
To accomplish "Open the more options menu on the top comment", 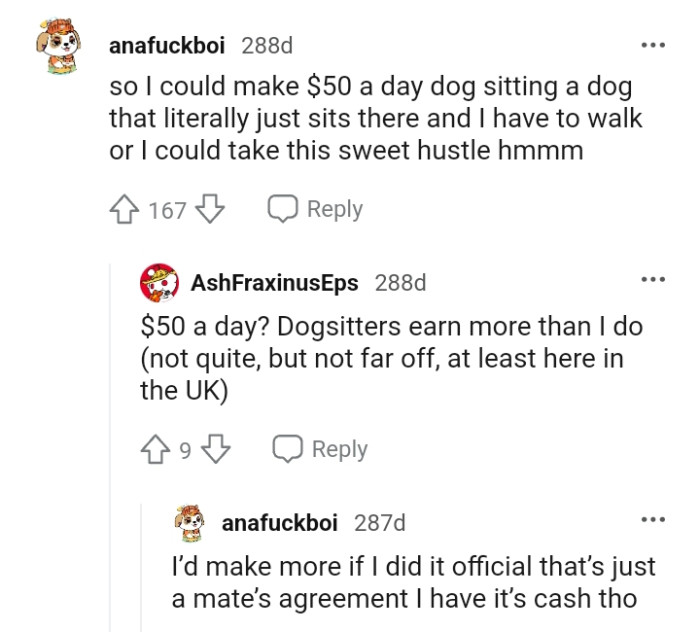I will (653, 45).
